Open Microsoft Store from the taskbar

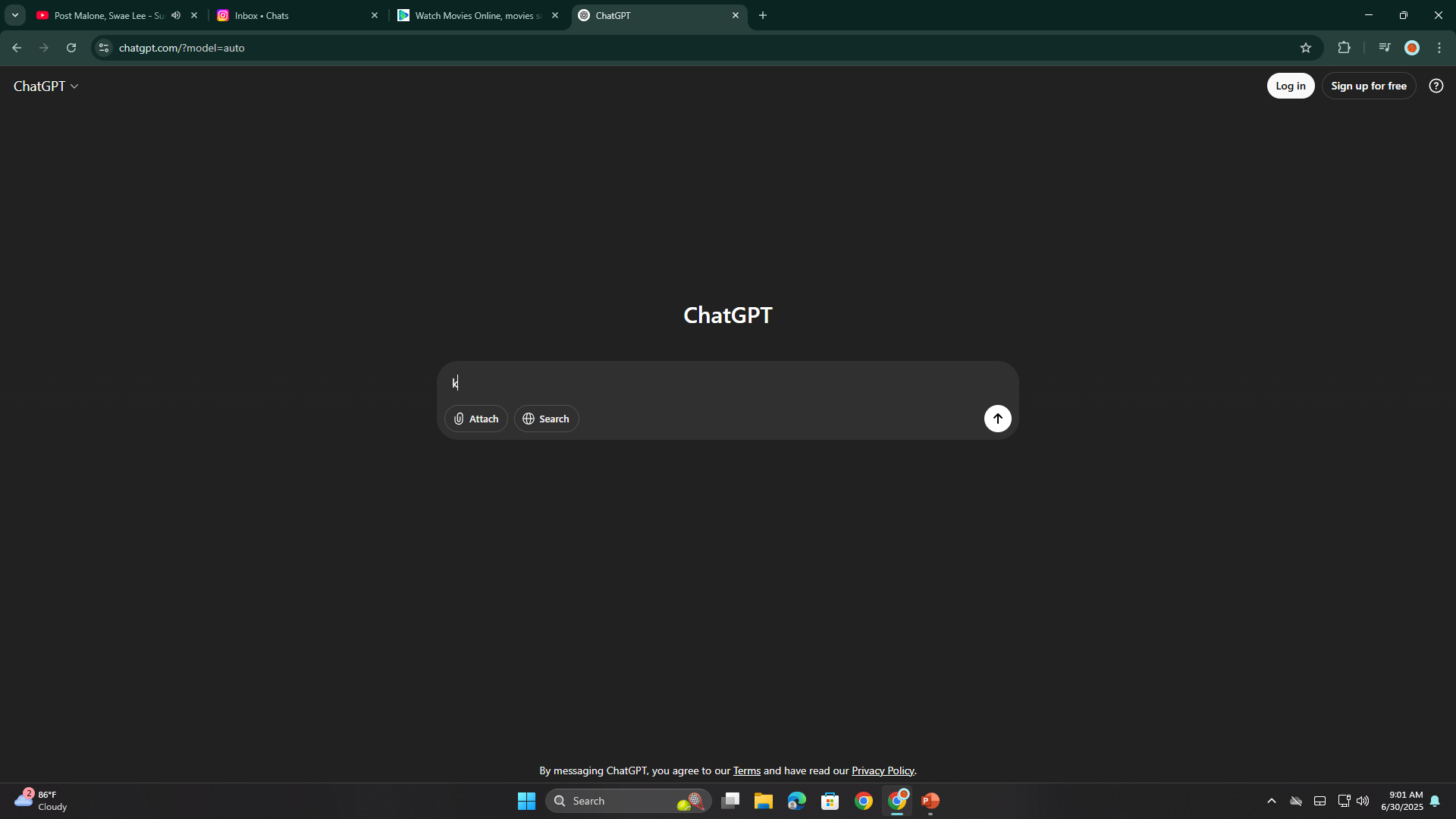[830, 801]
